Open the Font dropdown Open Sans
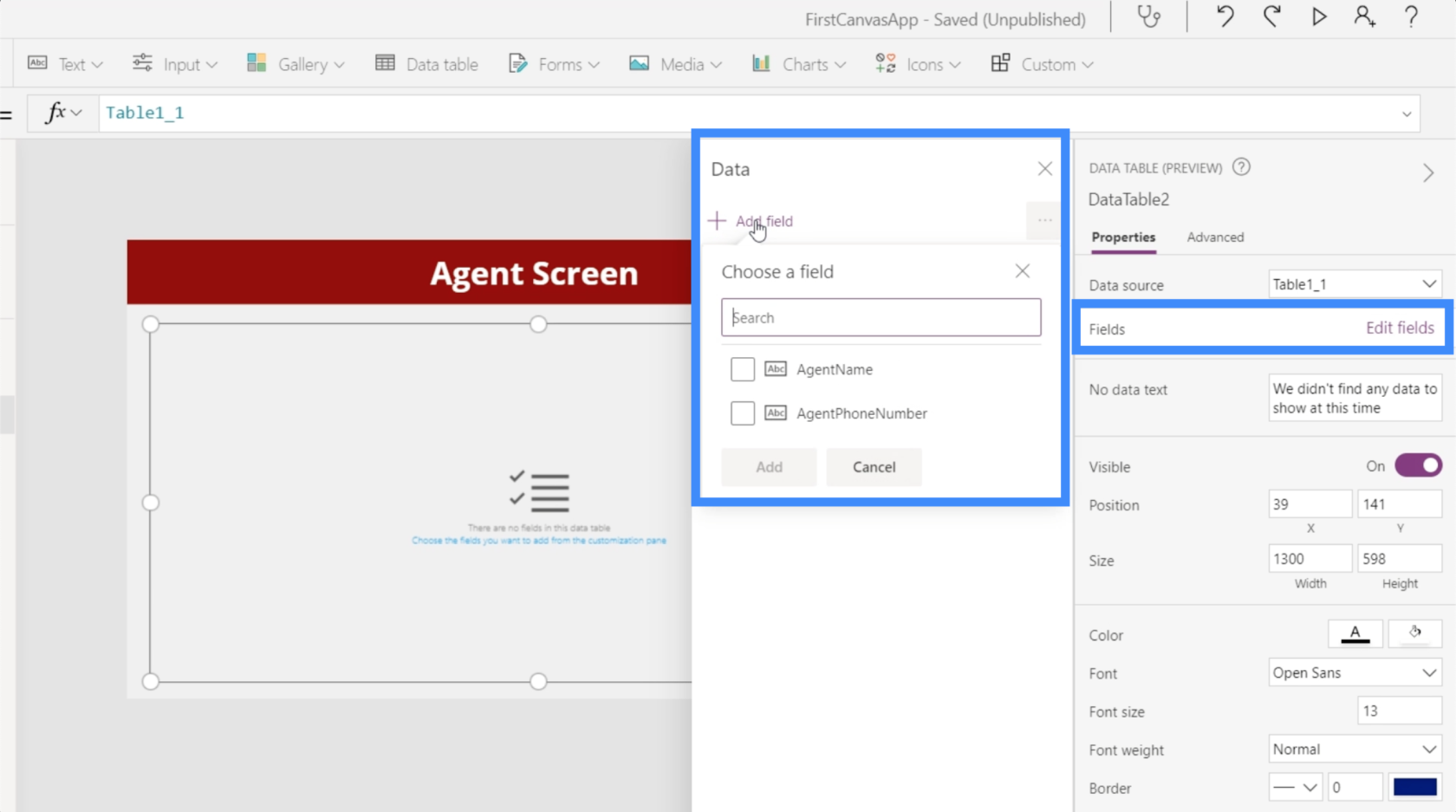1456x812 pixels. pyautogui.click(x=1355, y=672)
